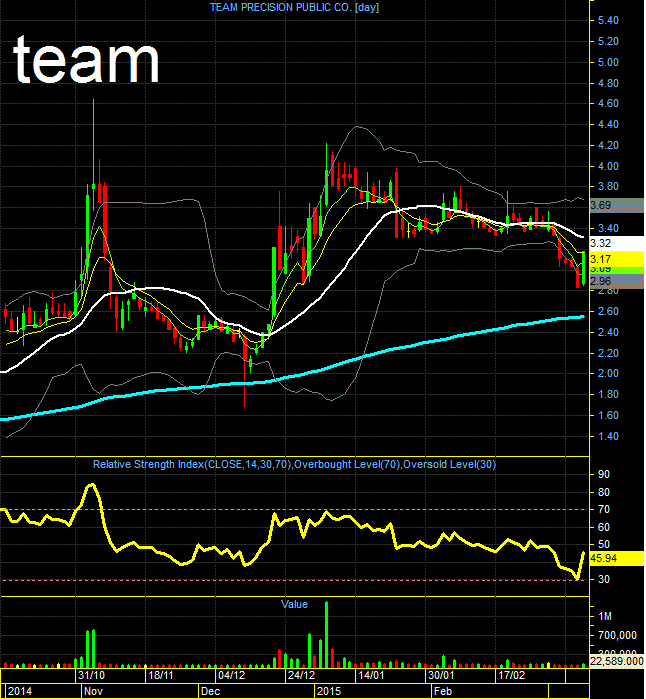This screenshot has width=646, height=699.
Task: Select the 60 label on RSI axis
Action: point(604,527)
